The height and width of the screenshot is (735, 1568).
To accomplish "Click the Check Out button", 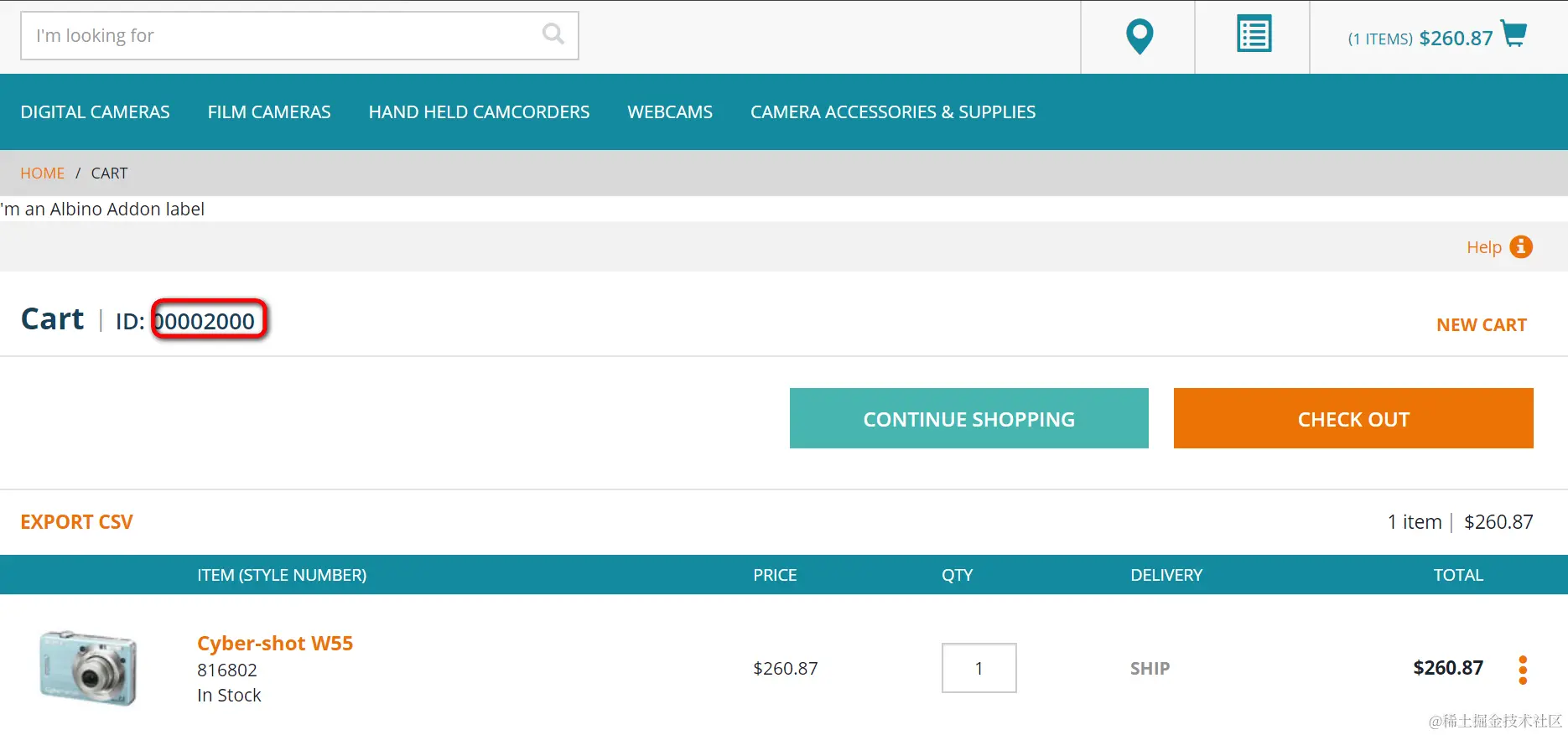I will coord(1353,418).
